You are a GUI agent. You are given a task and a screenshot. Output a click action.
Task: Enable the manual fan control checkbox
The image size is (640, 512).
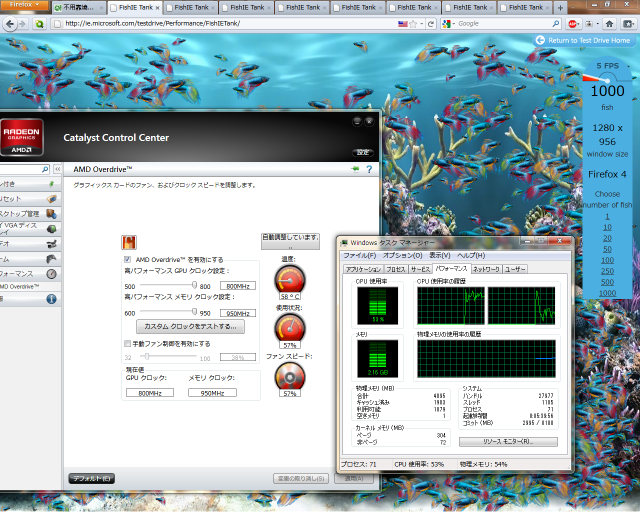coord(128,343)
